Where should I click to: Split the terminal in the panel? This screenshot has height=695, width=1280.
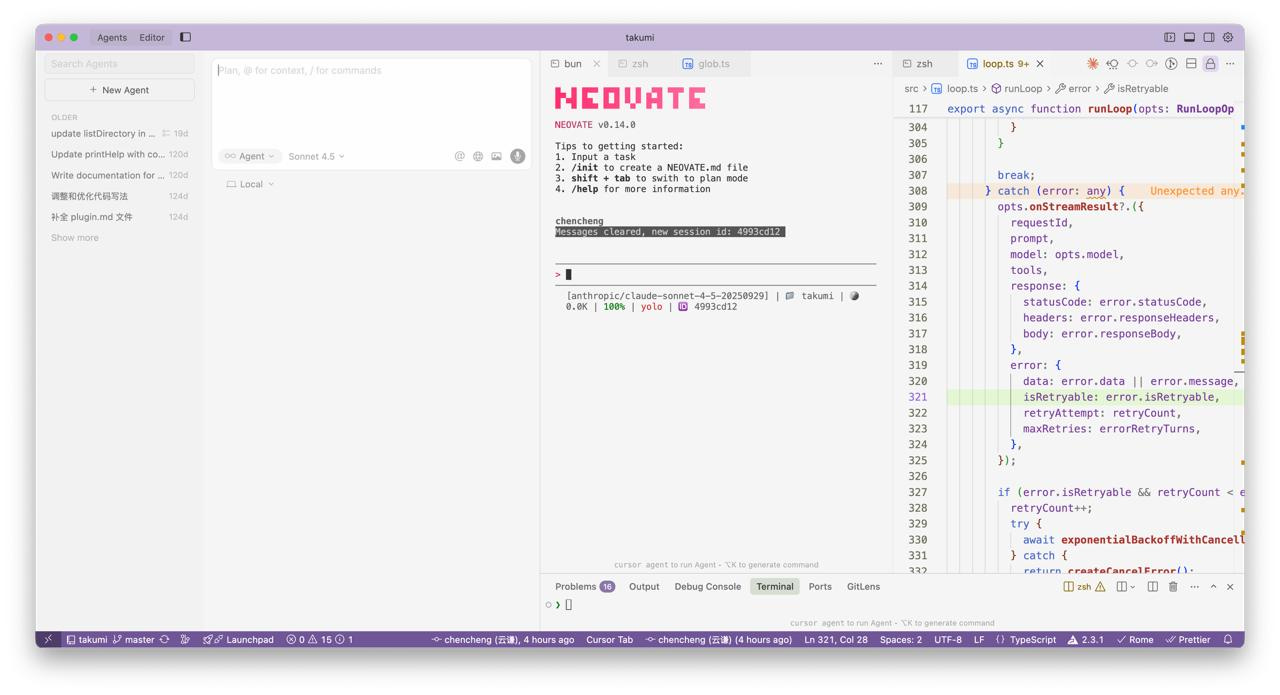point(1152,587)
